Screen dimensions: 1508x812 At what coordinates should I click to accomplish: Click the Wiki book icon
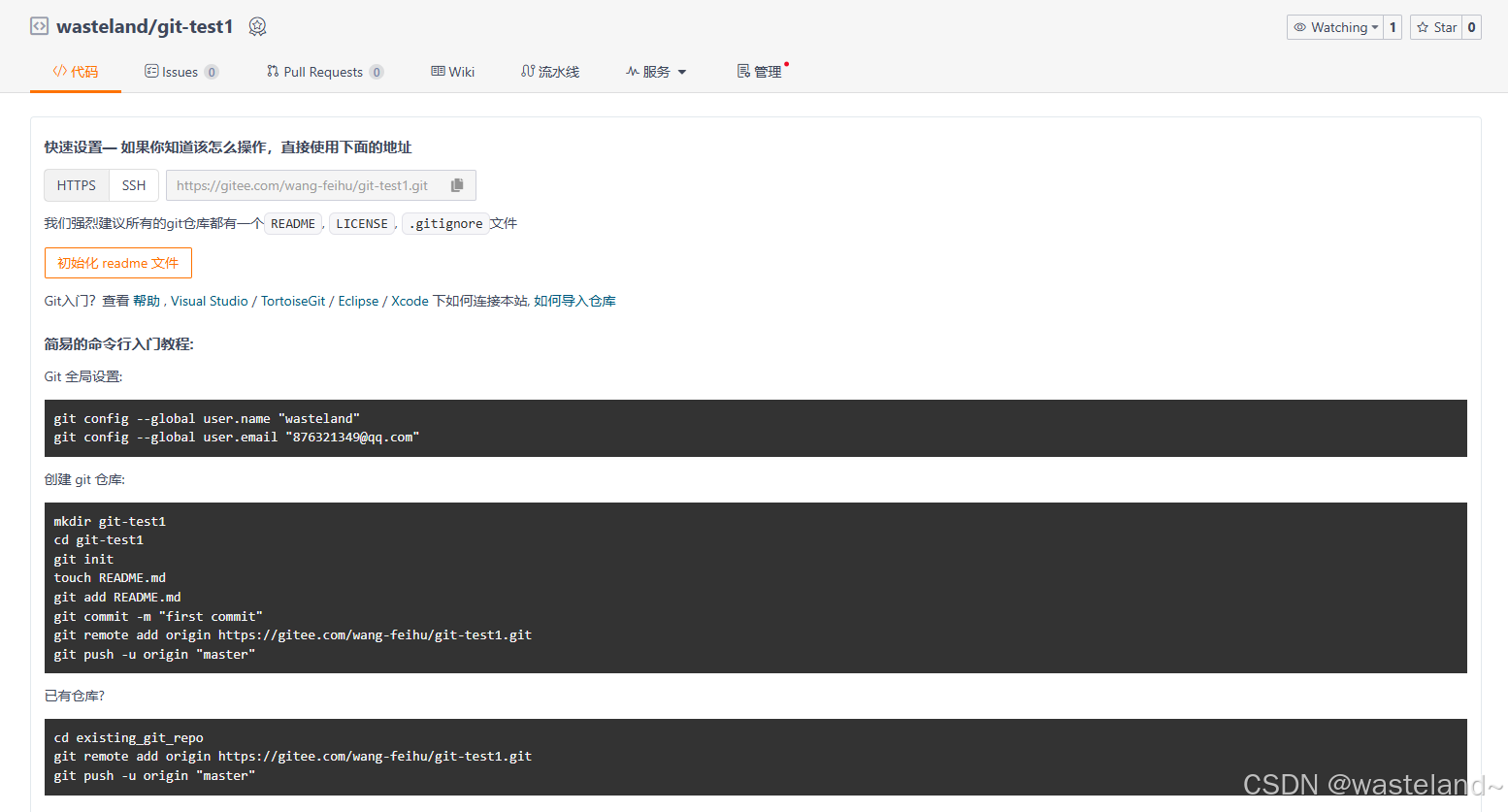[x=438, y=71]
